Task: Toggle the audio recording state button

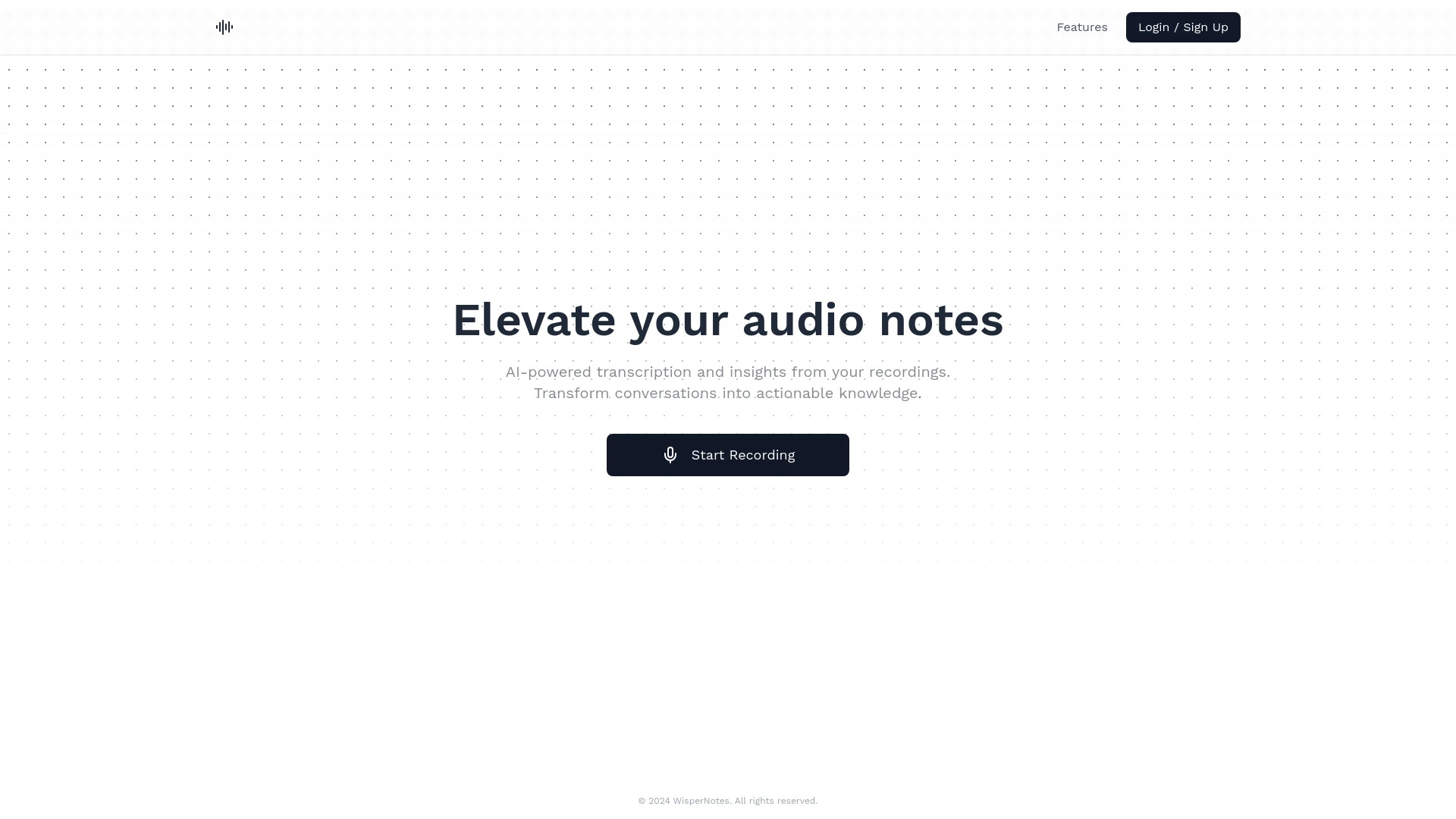Action: (728, 455)
